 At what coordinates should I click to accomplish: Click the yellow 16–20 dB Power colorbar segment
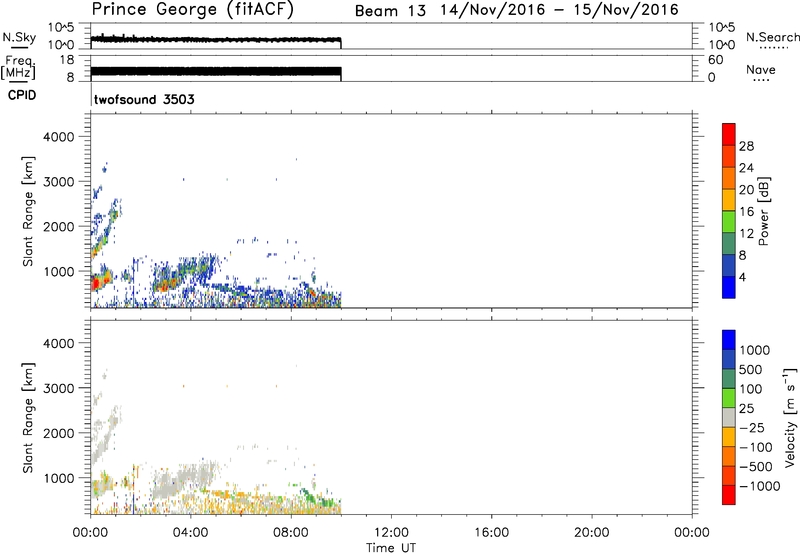[x=729, y=199]
